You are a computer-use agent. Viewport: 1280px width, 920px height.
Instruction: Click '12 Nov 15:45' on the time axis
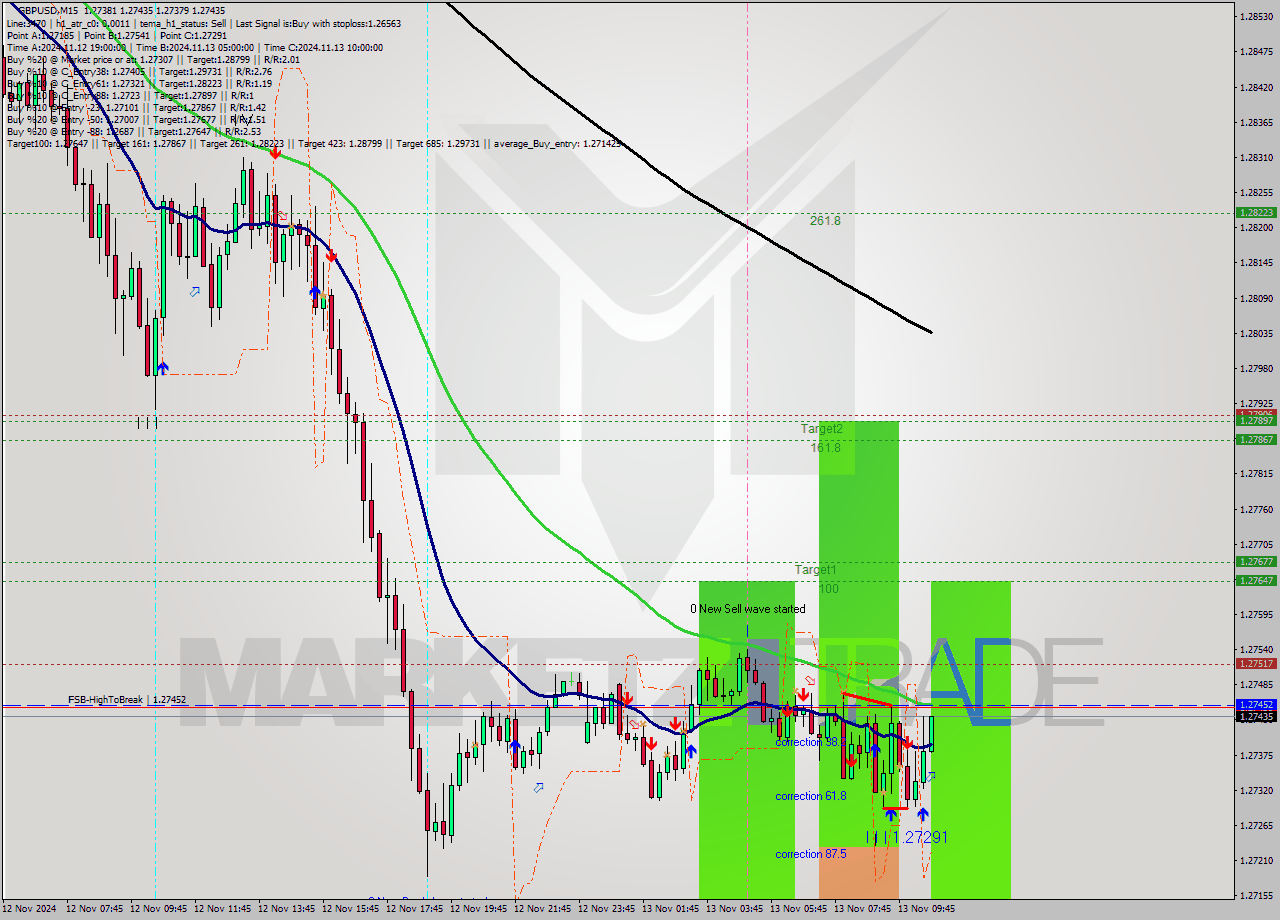(352, 910)
